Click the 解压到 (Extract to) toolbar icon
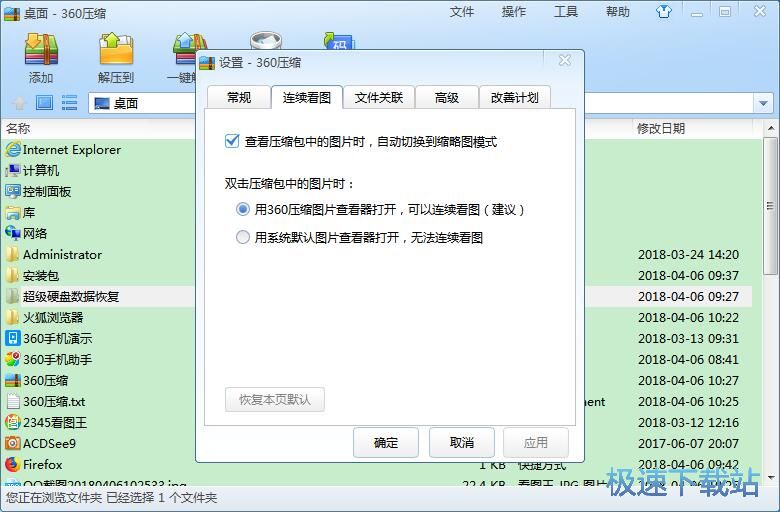780x512 pixels. [x=116, y=50]
